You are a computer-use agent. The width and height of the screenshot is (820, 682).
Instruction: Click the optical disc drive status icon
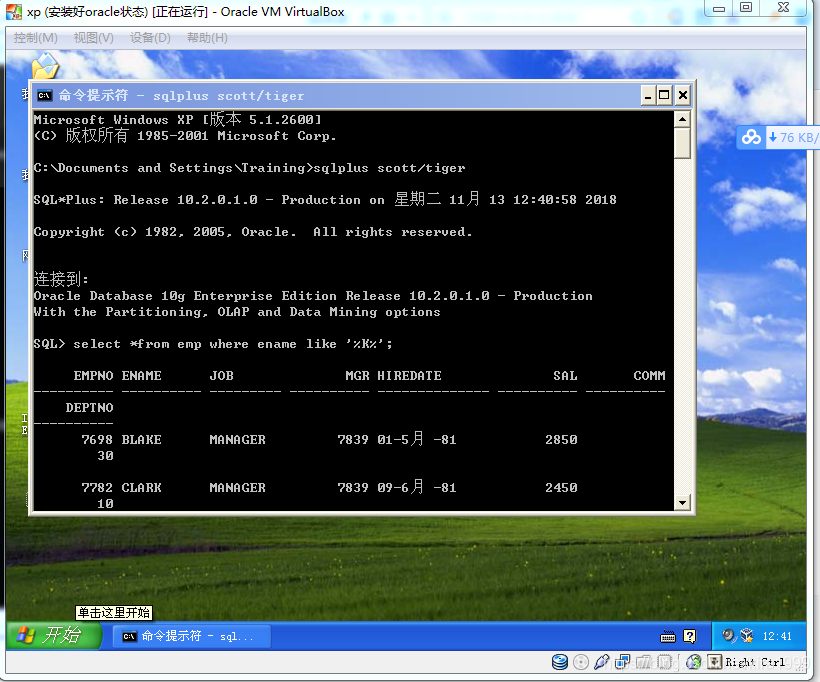tap(580, 662)
